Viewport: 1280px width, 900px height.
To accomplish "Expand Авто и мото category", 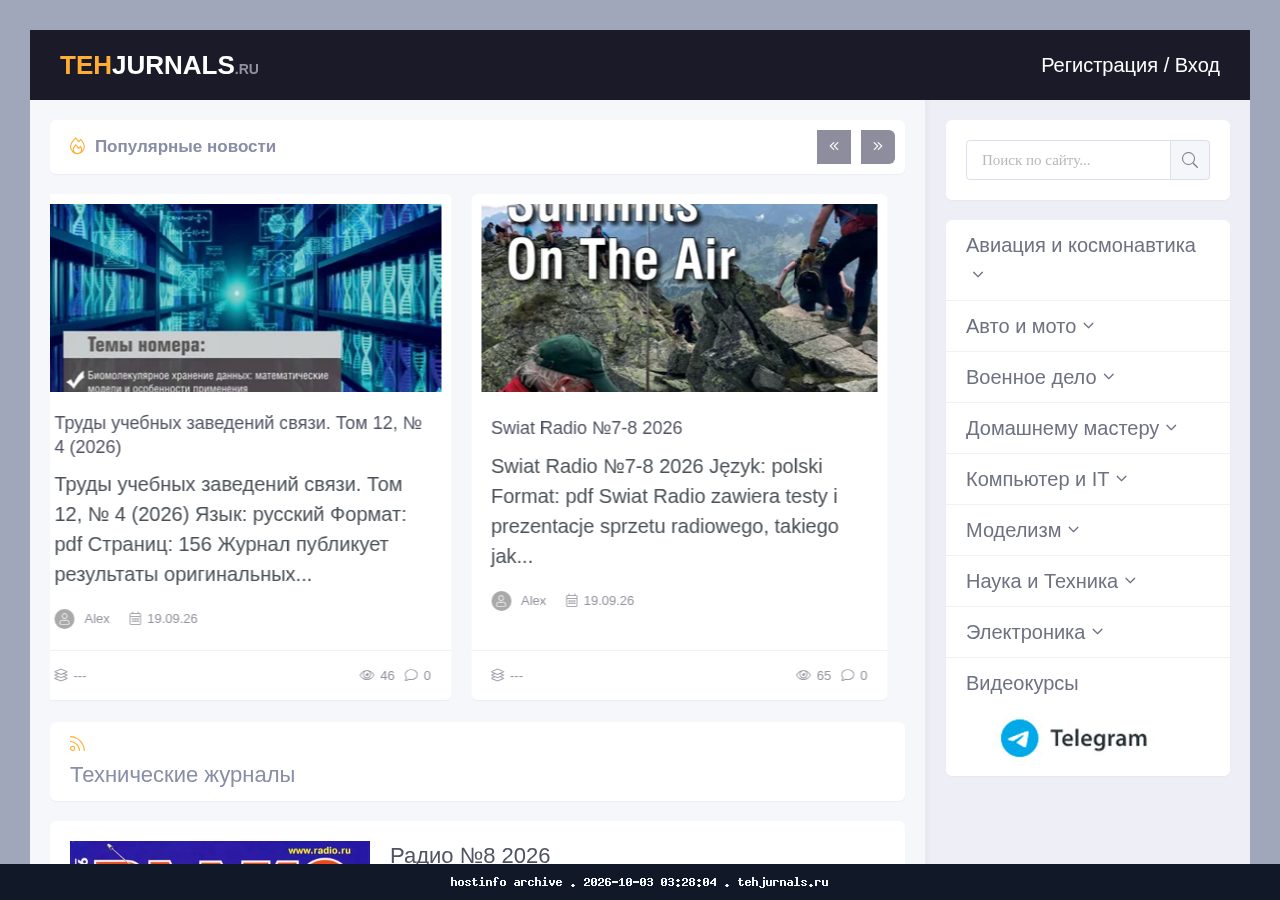I will pyautogui.click(x=1087, y=326).
